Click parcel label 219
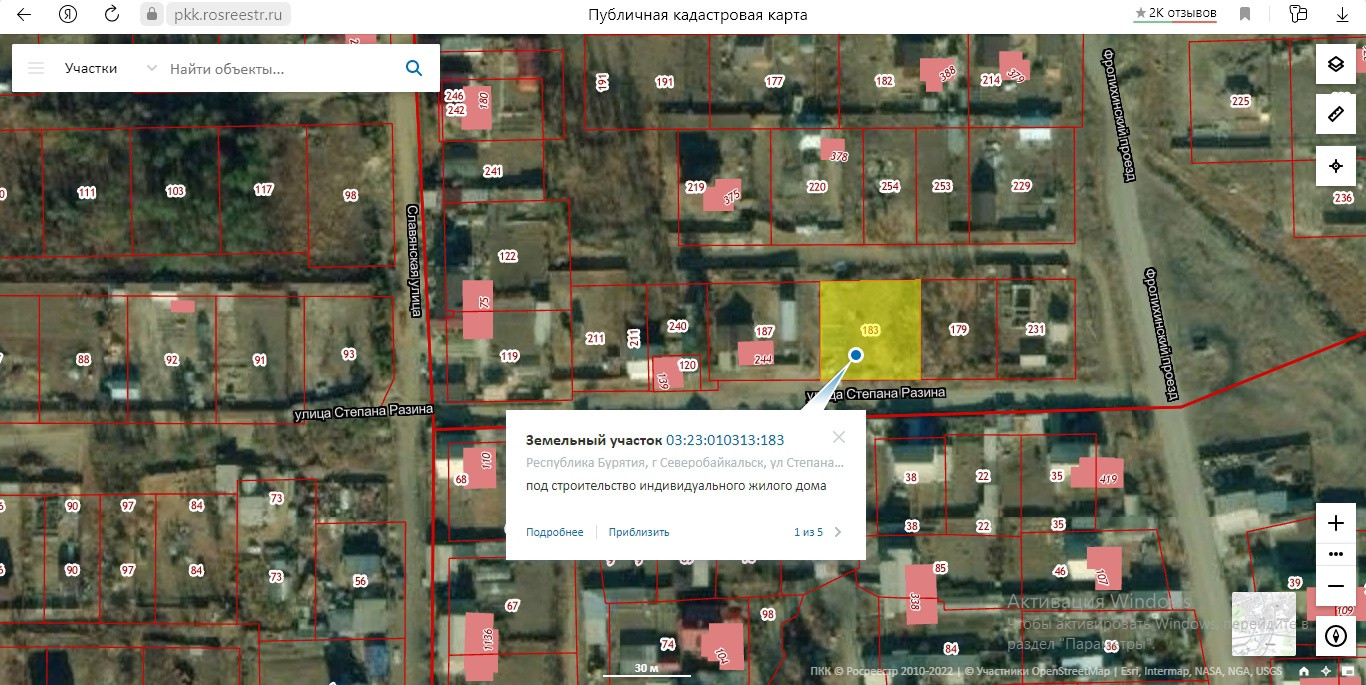This screenshot has width=1366, height=685. [696, 187]
